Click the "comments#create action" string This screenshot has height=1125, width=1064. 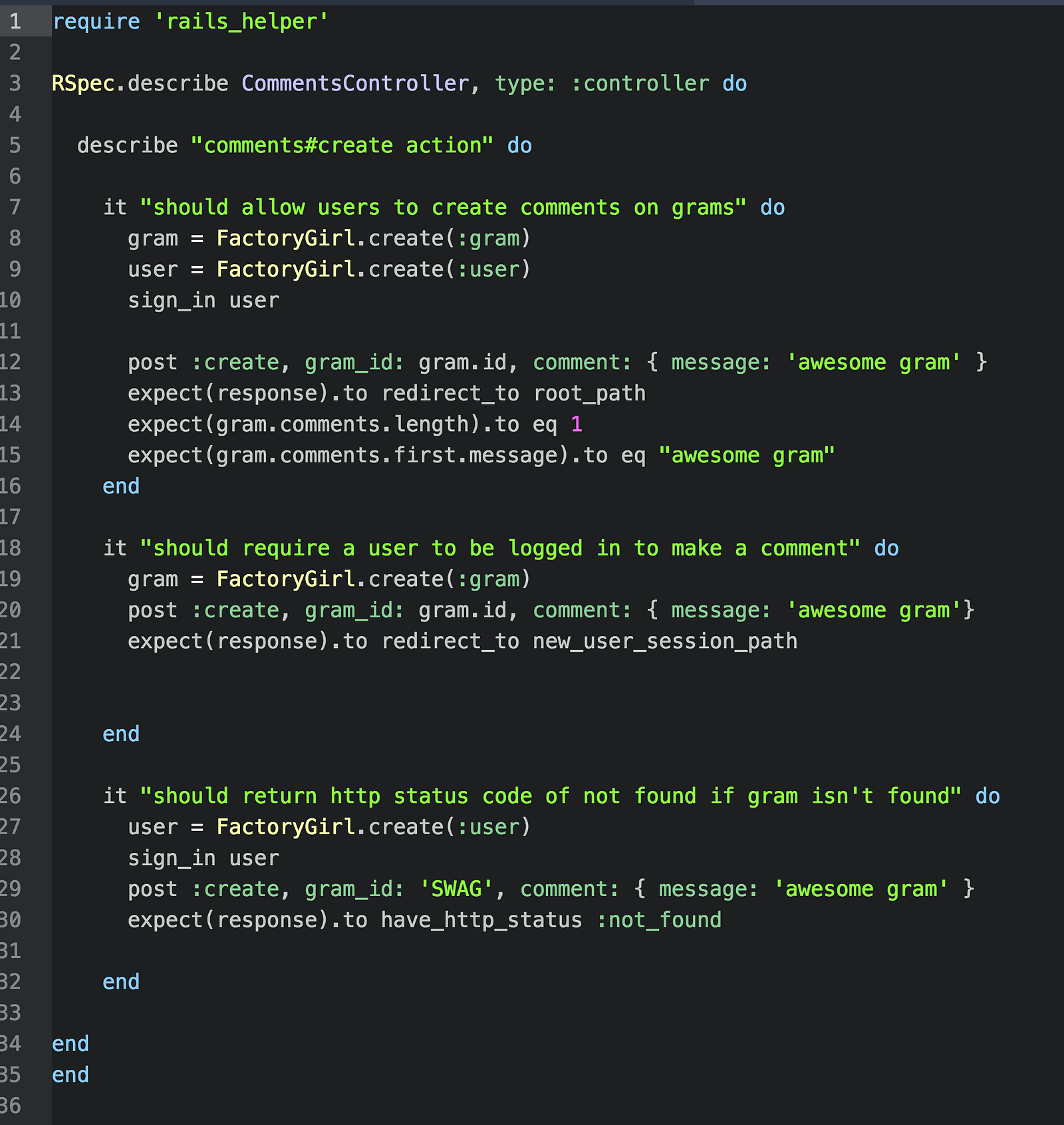tap(342, 146)
